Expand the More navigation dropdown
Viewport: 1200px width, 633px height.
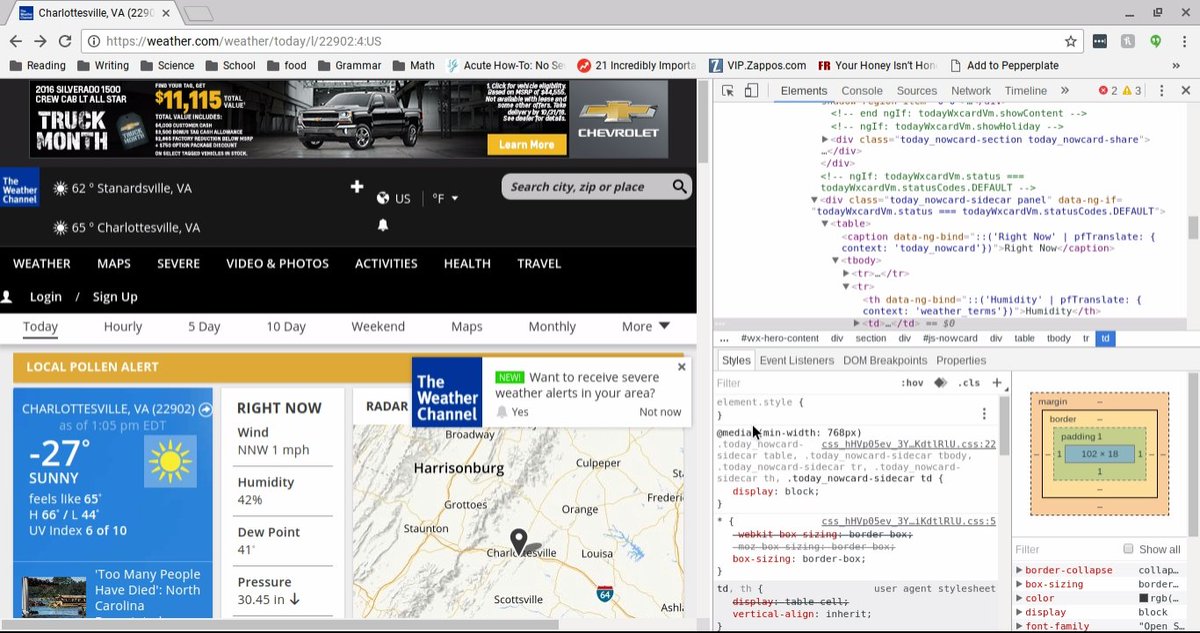pos(645,326)
